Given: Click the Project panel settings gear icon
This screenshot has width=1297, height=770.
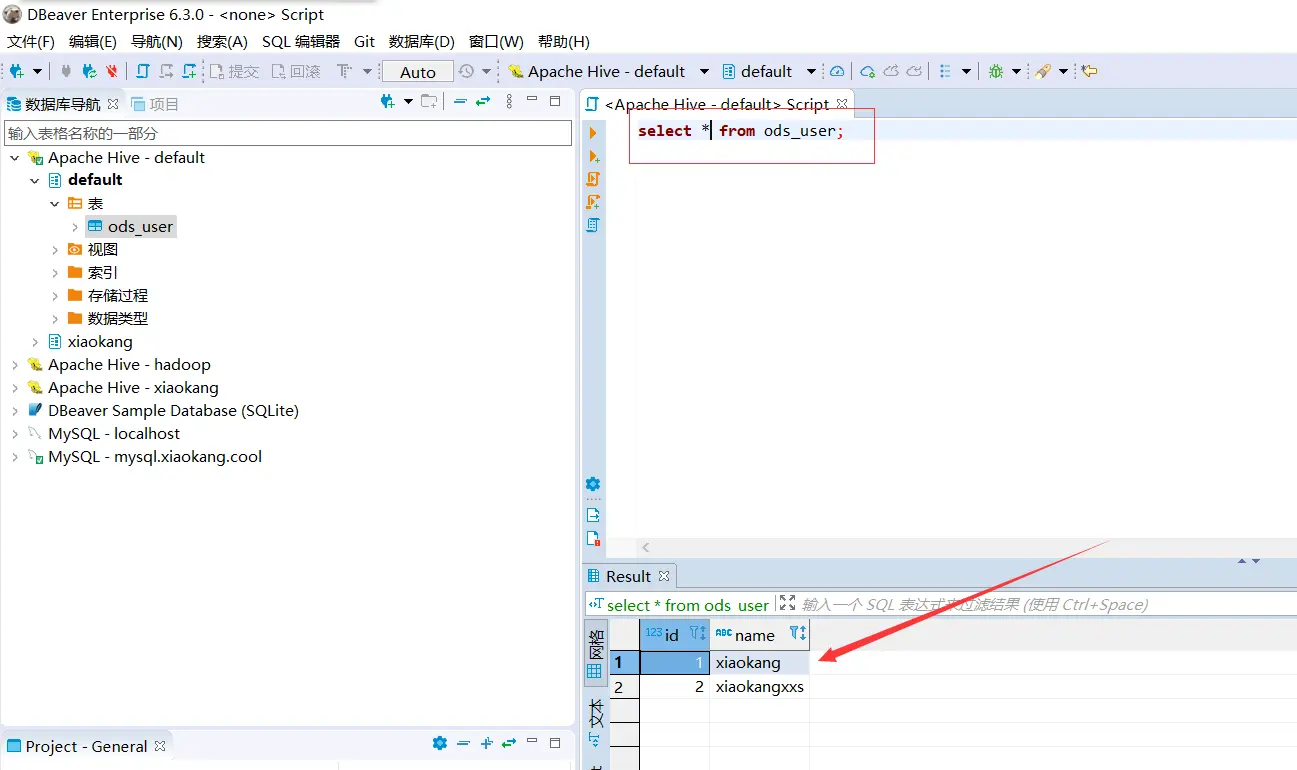Looking at the screenshot, I should click(440, 743).
